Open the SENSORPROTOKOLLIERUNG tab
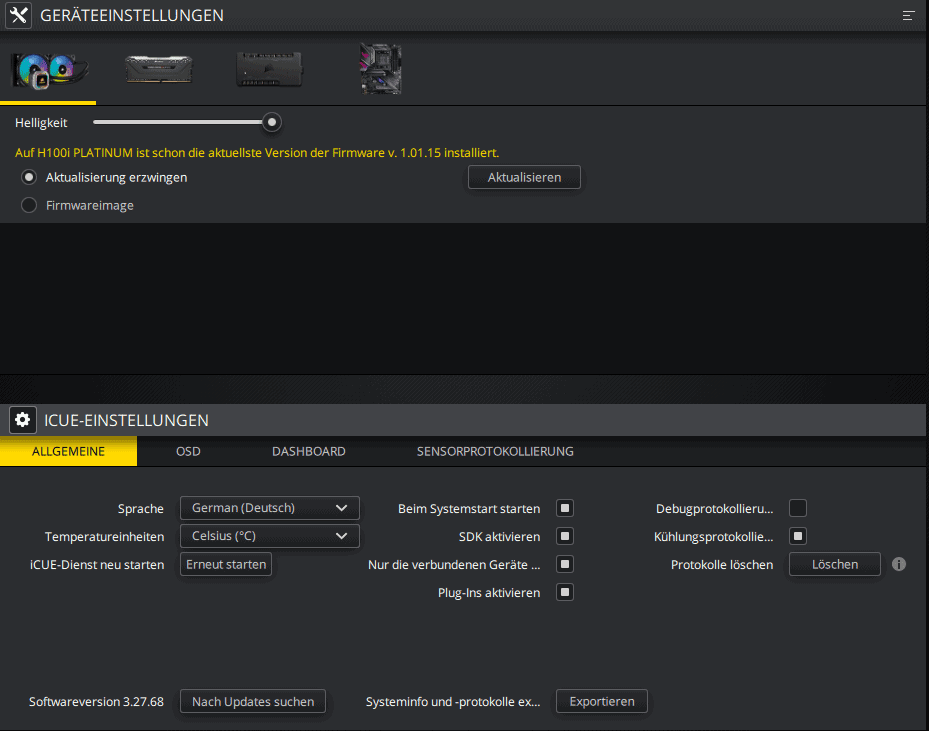Screen dimensions: 929x731 pyautogui.click(x=495, y=451)
